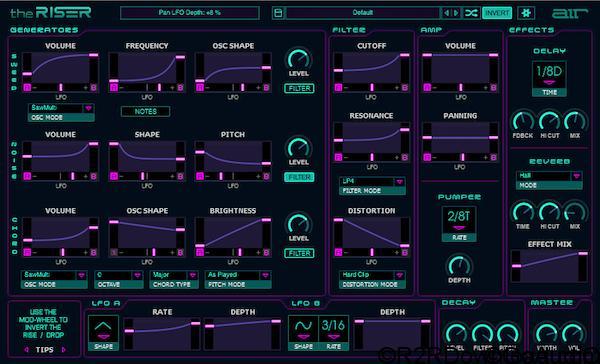
Task: Select A button under Amp Volume
Action: coord(427,88)
